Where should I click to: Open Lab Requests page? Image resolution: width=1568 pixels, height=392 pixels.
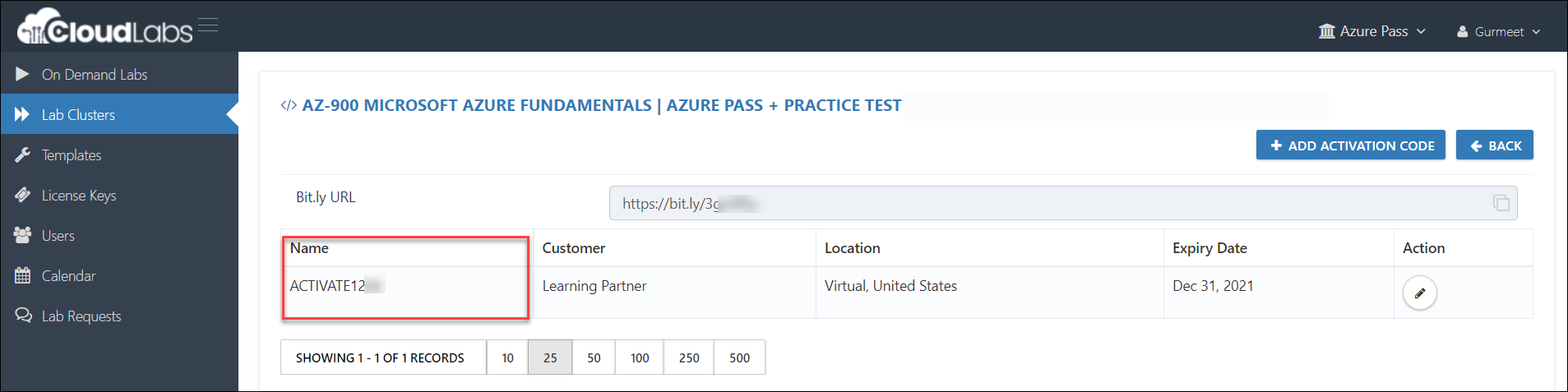pyautogui.click(x=119, y=316)
